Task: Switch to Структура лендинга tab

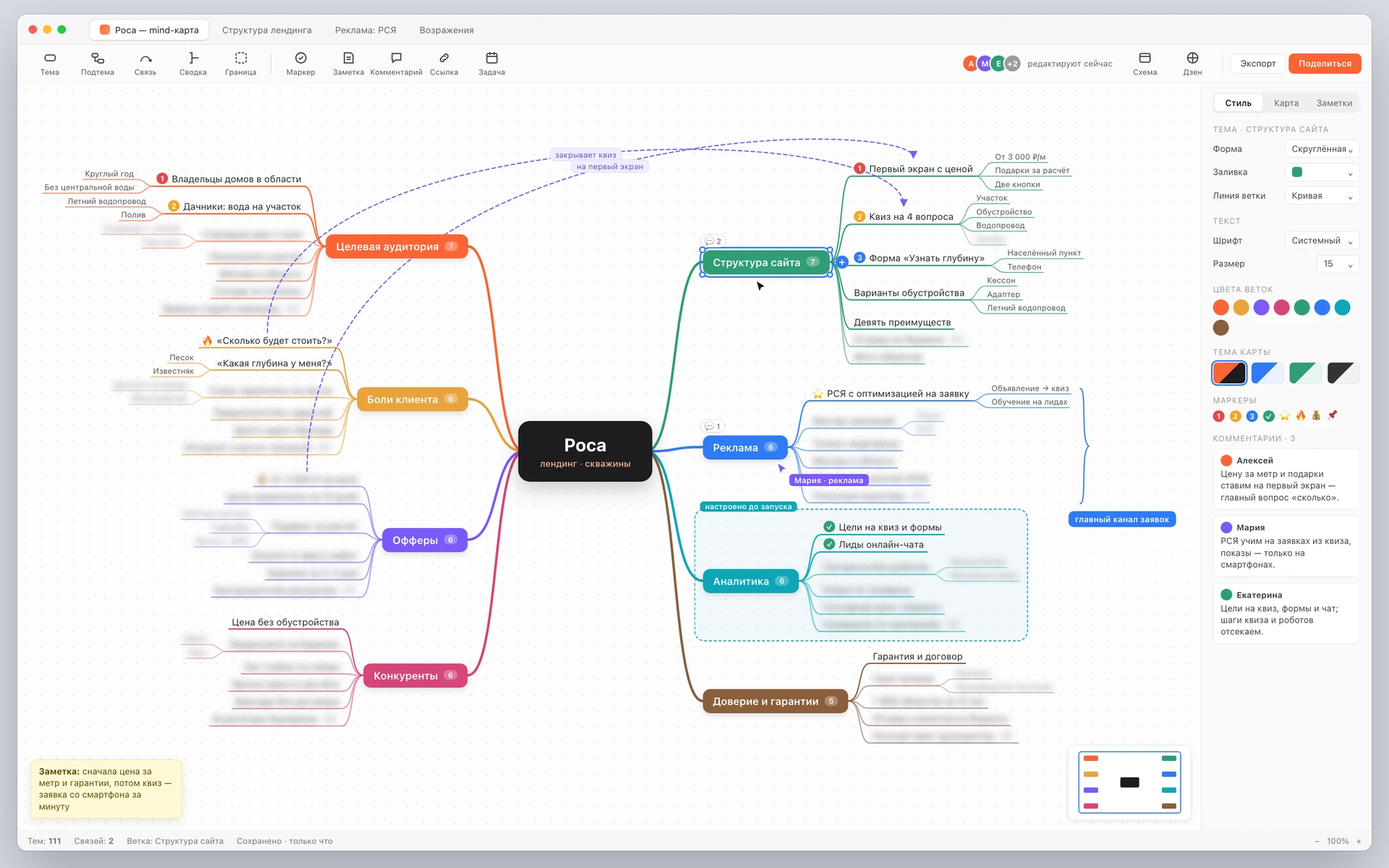Action: pos(267,30)
